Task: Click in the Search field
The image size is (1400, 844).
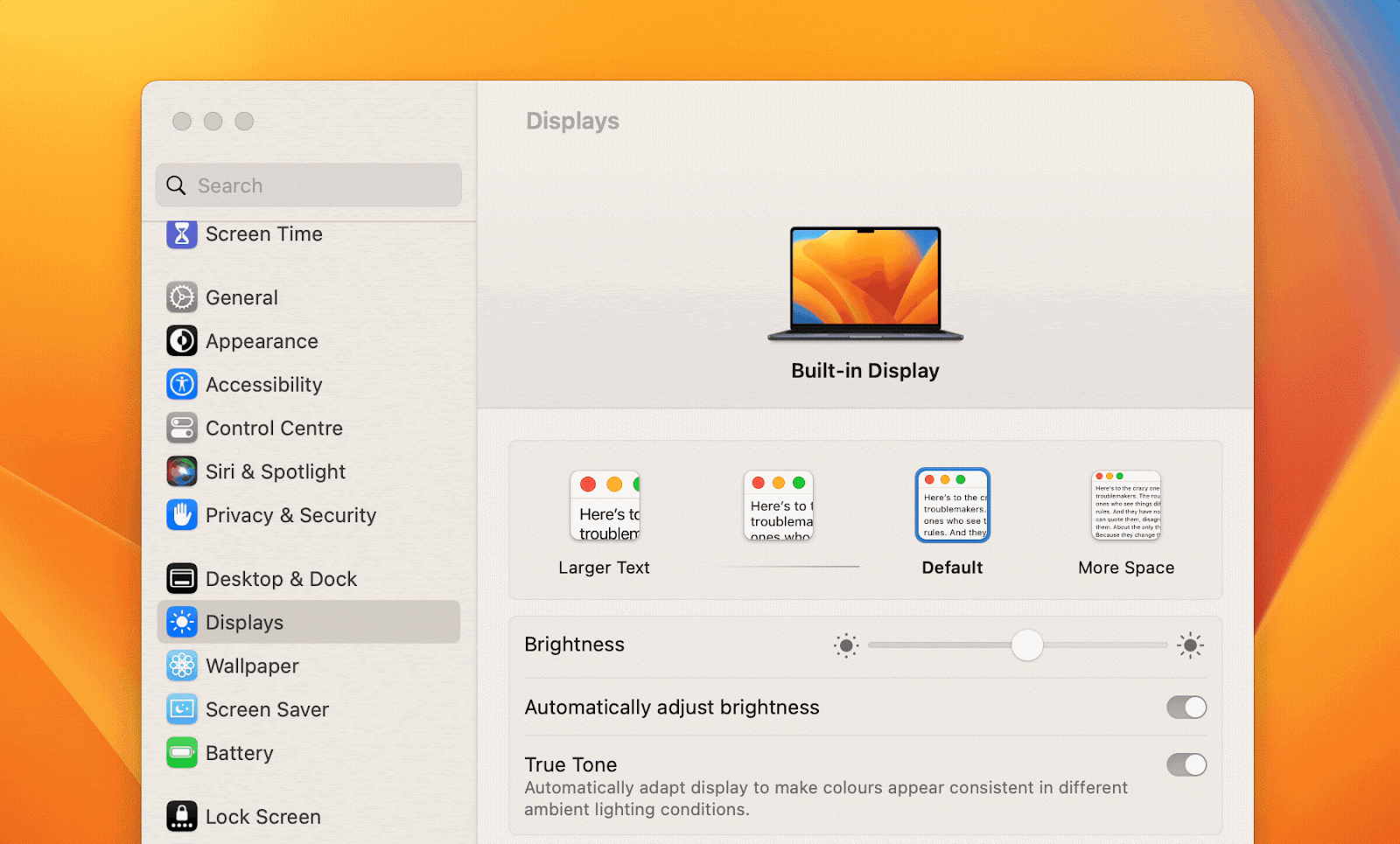Action: point(309,185)
